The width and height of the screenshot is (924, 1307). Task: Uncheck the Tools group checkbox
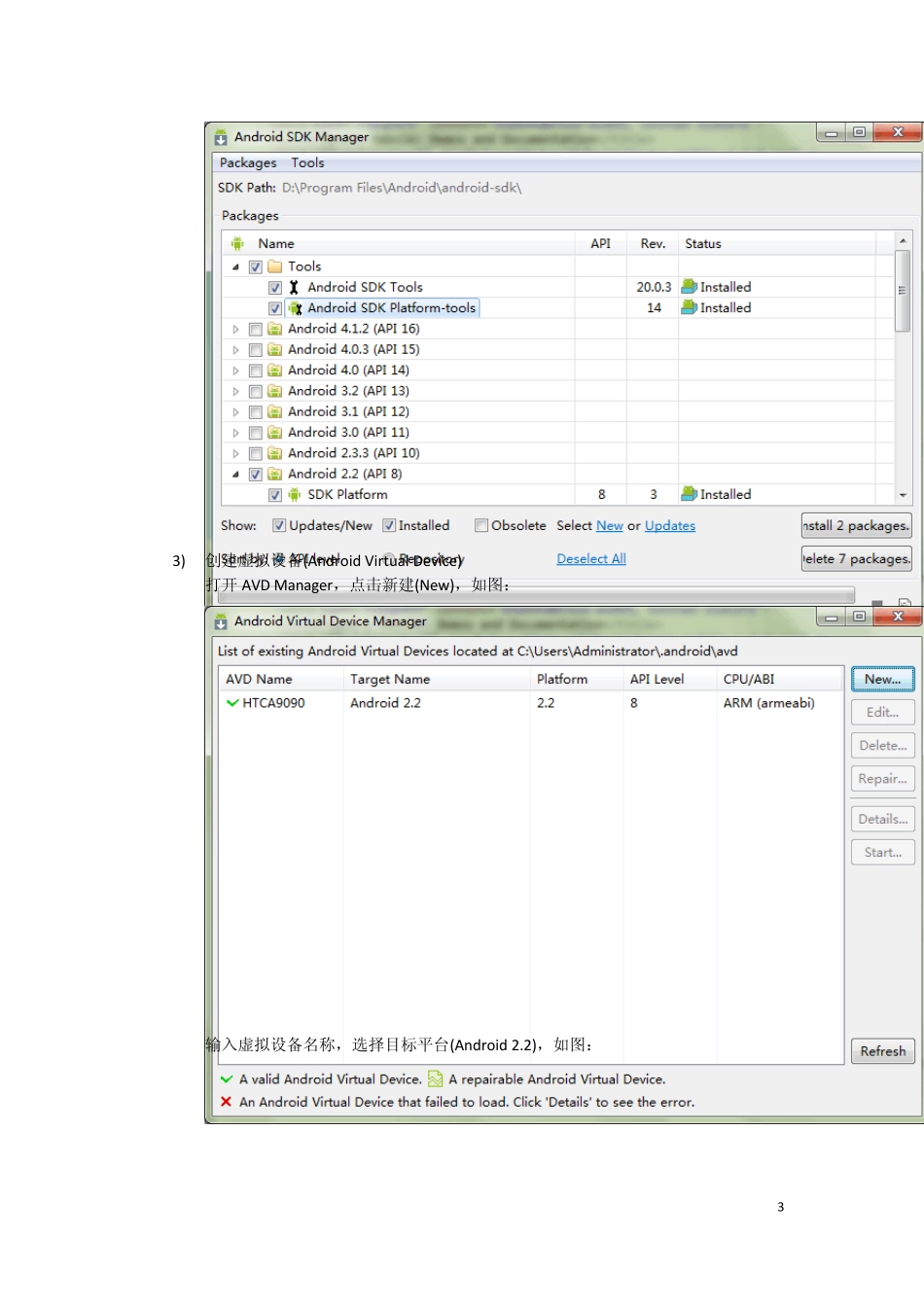256,267
